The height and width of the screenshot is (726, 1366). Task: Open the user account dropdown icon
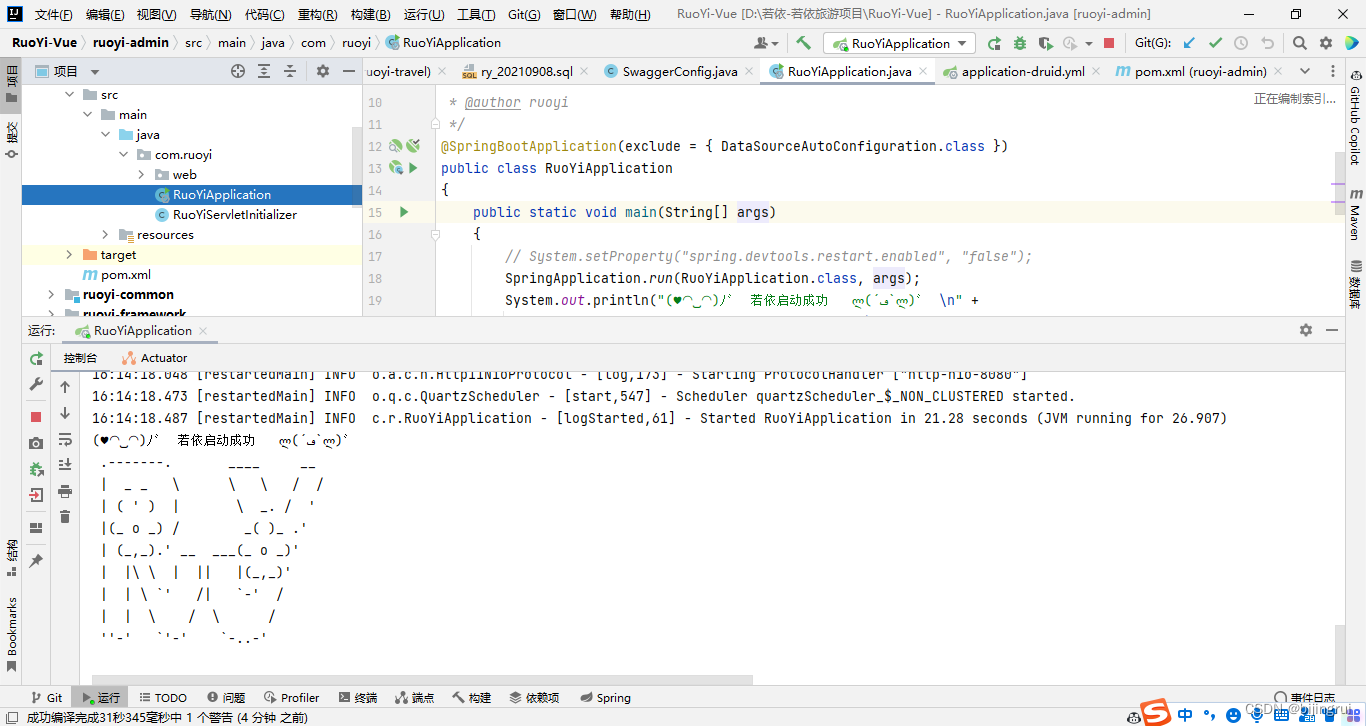click(766, 43)
